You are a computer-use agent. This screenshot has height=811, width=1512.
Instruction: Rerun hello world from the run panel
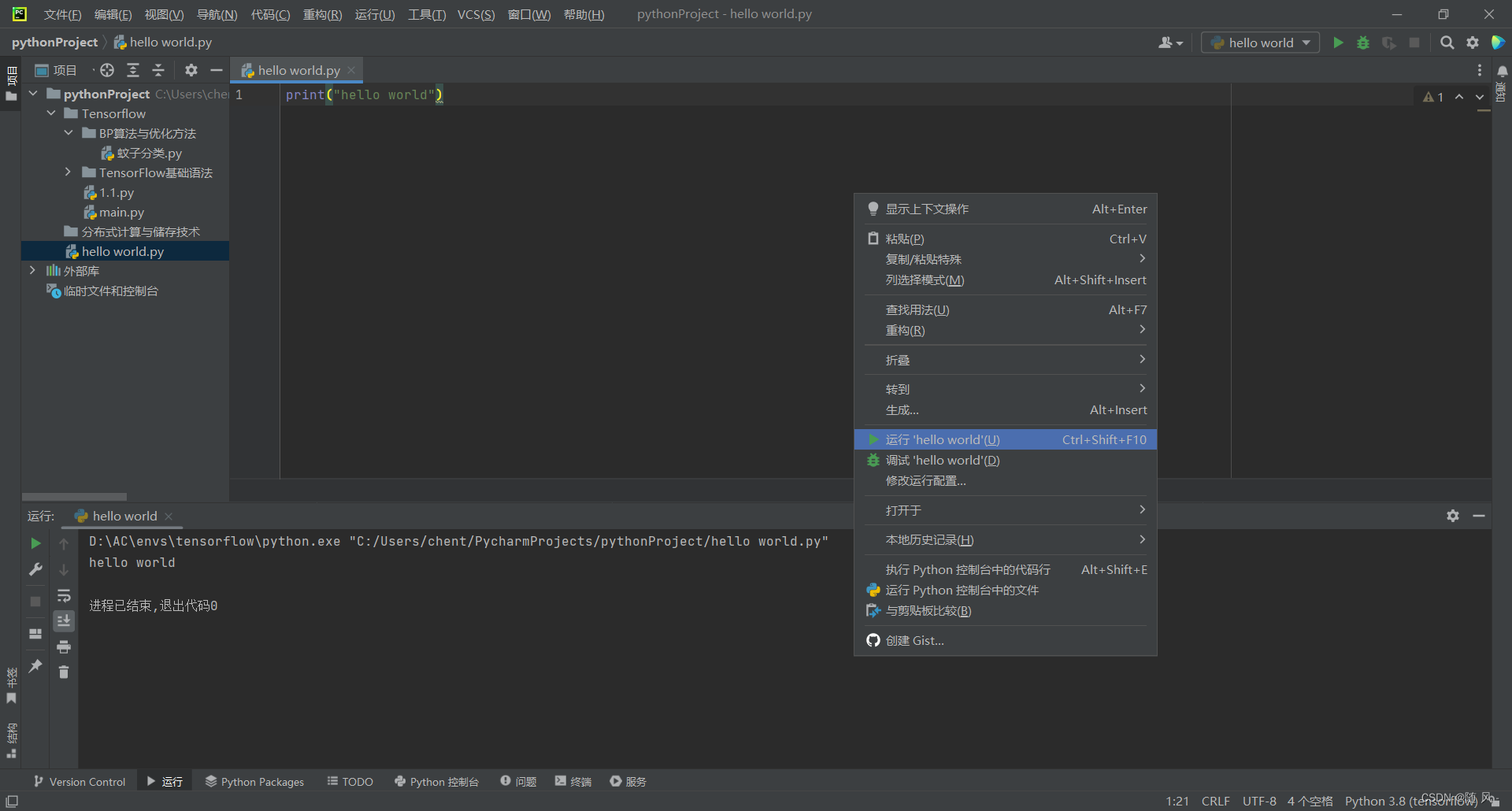click(x=35, y=543)
